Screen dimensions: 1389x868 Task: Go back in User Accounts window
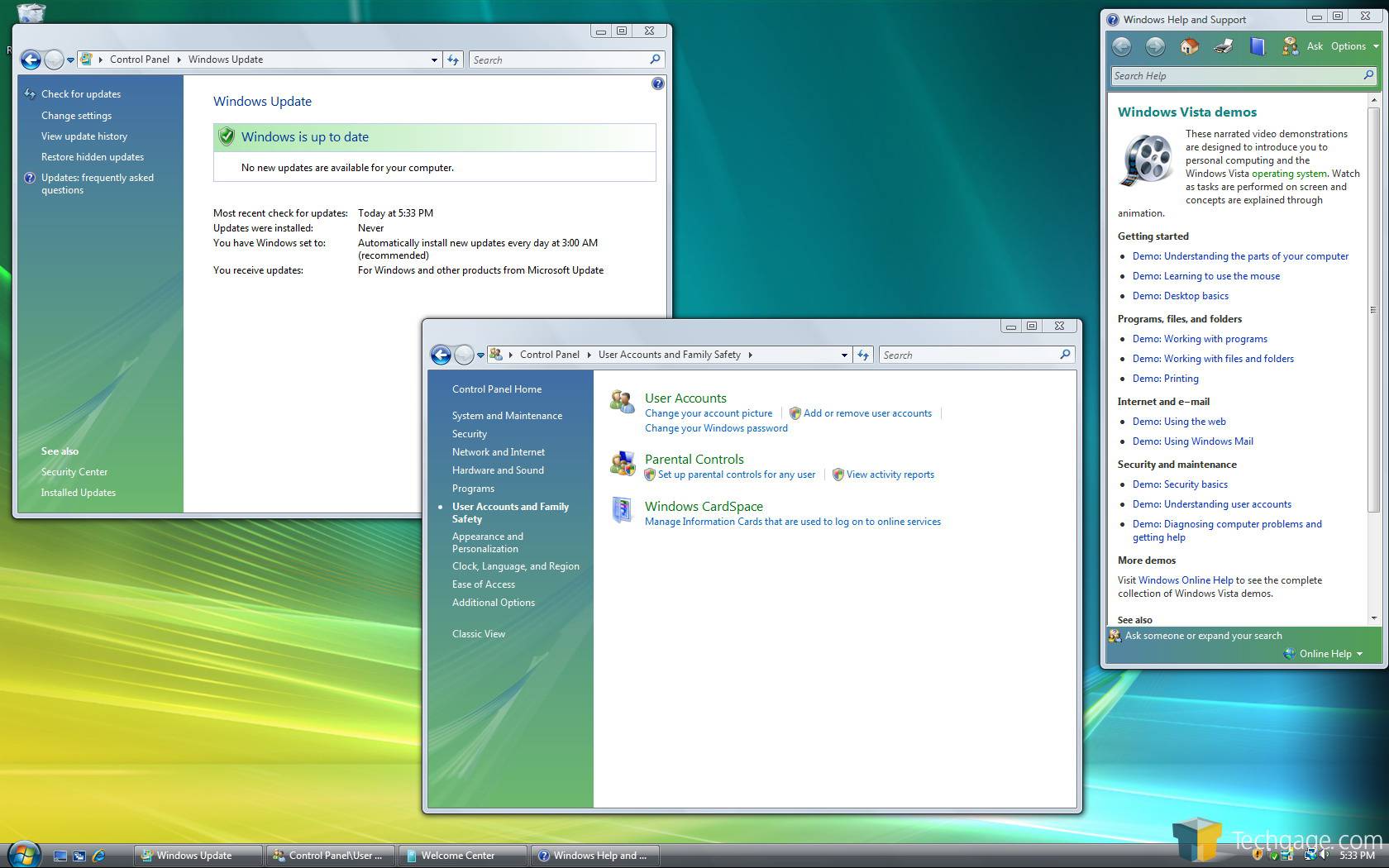pyautogui.click(x=441, y=355)
